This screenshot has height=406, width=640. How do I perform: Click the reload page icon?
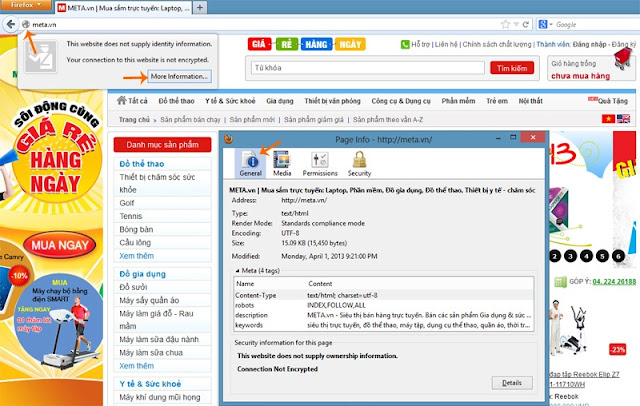click(x=526, y=24)
